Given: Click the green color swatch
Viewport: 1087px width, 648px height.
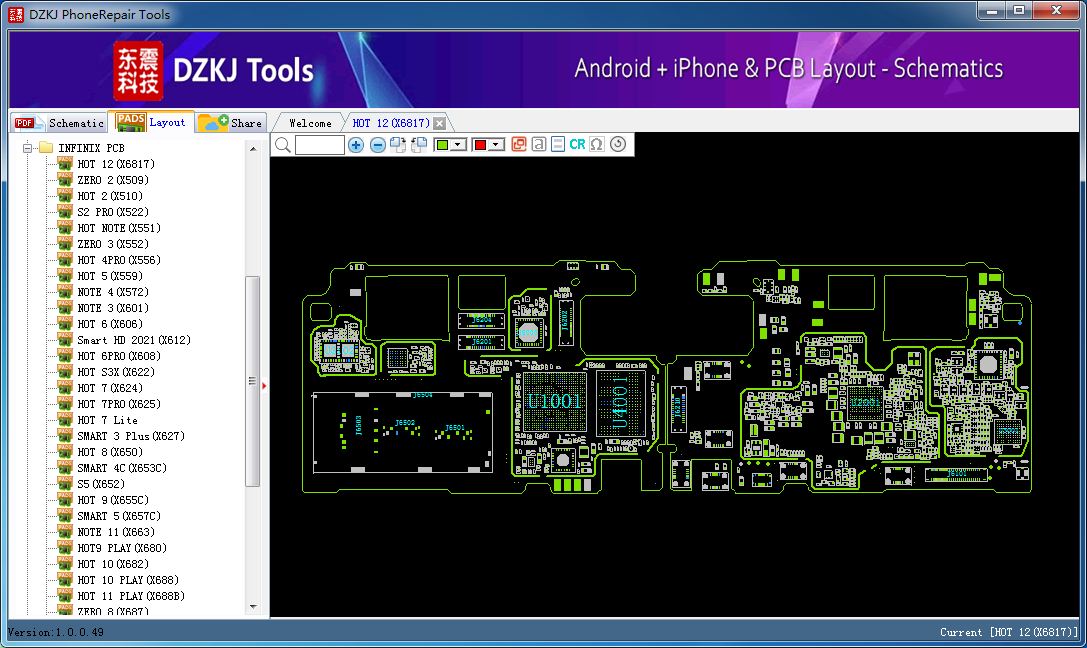Looking at the screenshot, I should 442,144.
